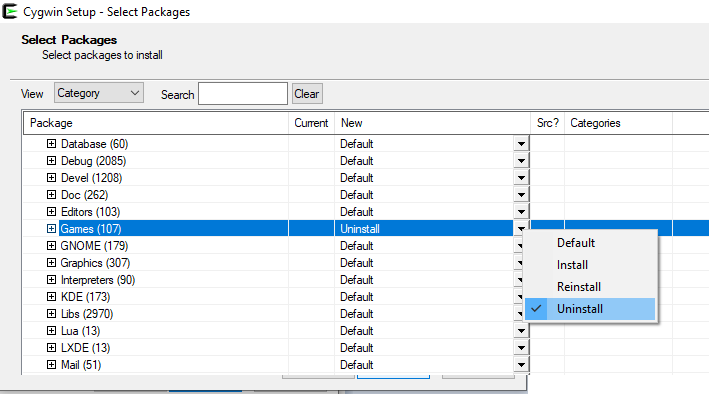Expand the Libs (2970) category
The image size is (709, 394).
coord(52,313)
